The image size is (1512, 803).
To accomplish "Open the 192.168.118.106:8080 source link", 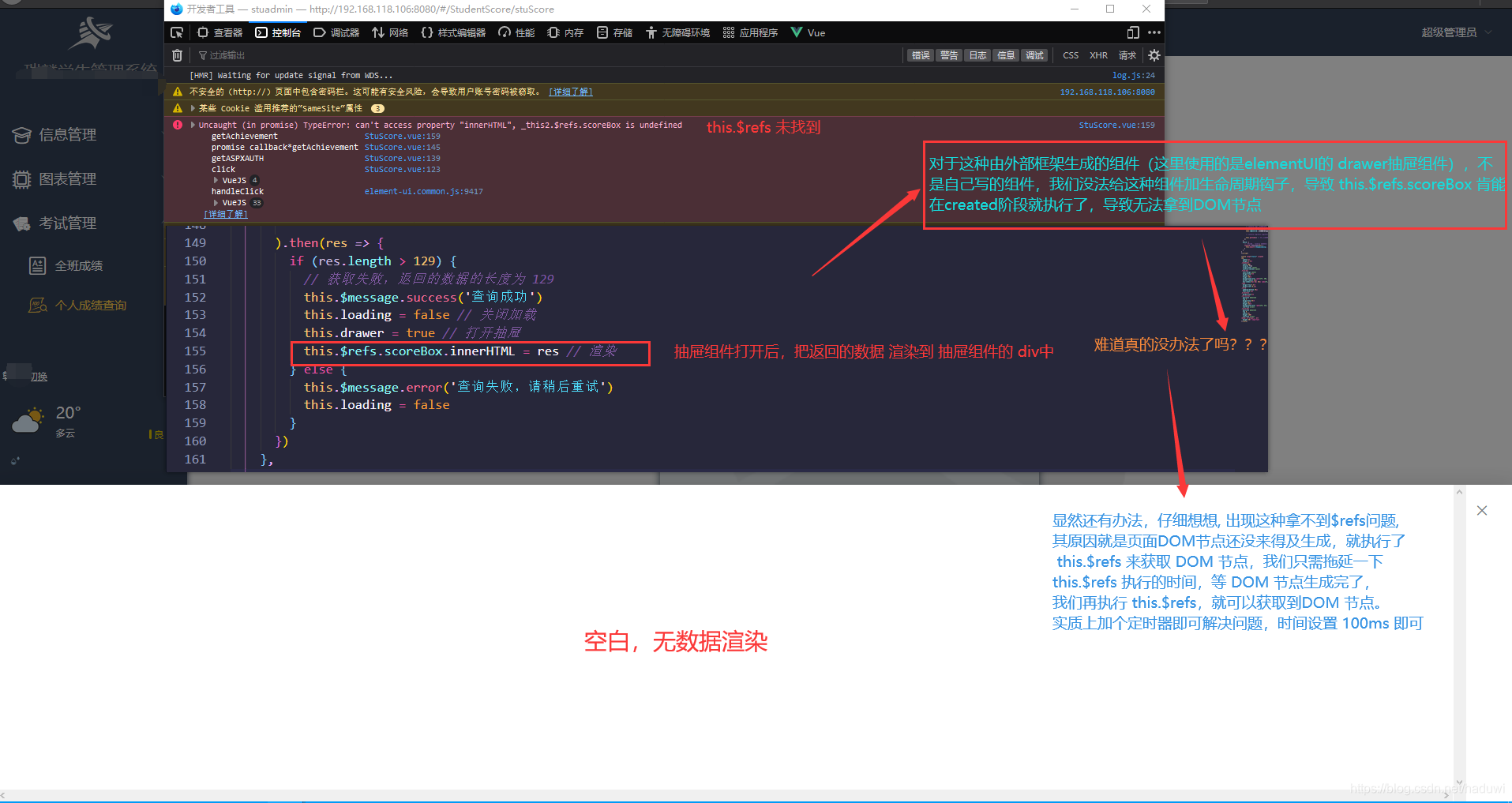I will pyautogui.click(x=1107, y=92).
